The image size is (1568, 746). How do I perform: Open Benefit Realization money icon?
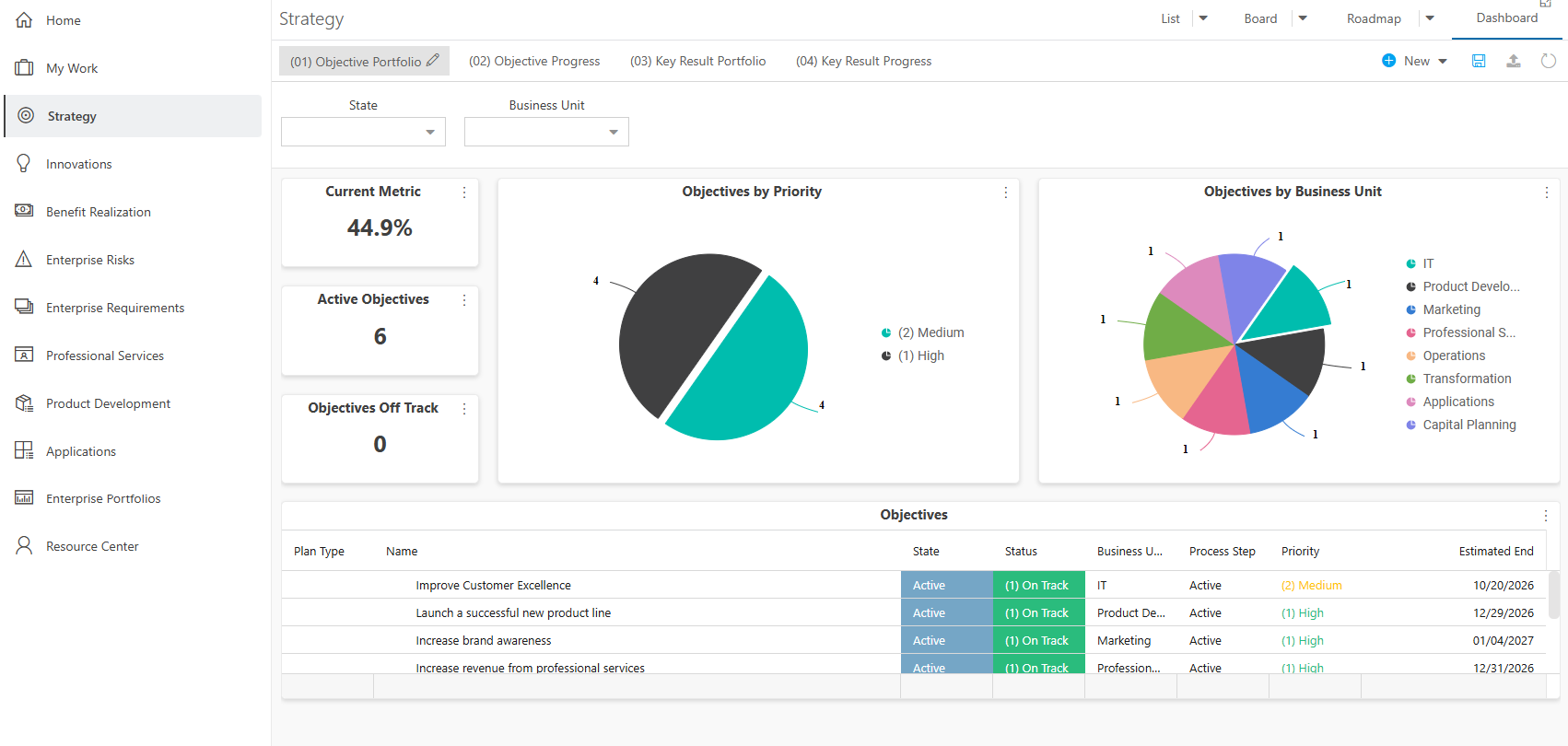[x=24, y=211]
